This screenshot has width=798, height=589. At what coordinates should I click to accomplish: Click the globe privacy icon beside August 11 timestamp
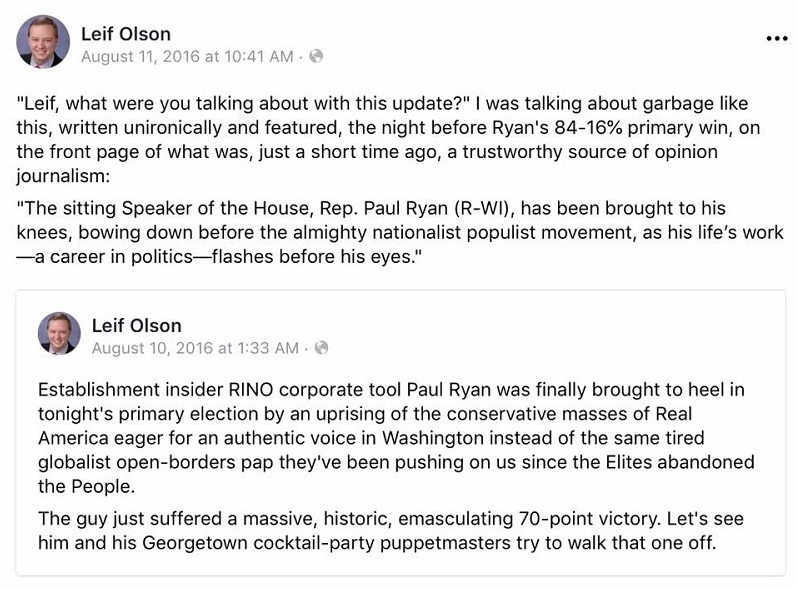(316, 56)
